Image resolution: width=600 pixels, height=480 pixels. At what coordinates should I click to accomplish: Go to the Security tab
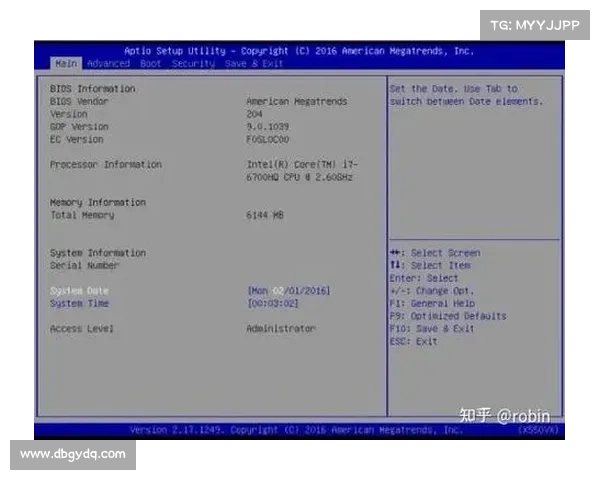[193, 63]
